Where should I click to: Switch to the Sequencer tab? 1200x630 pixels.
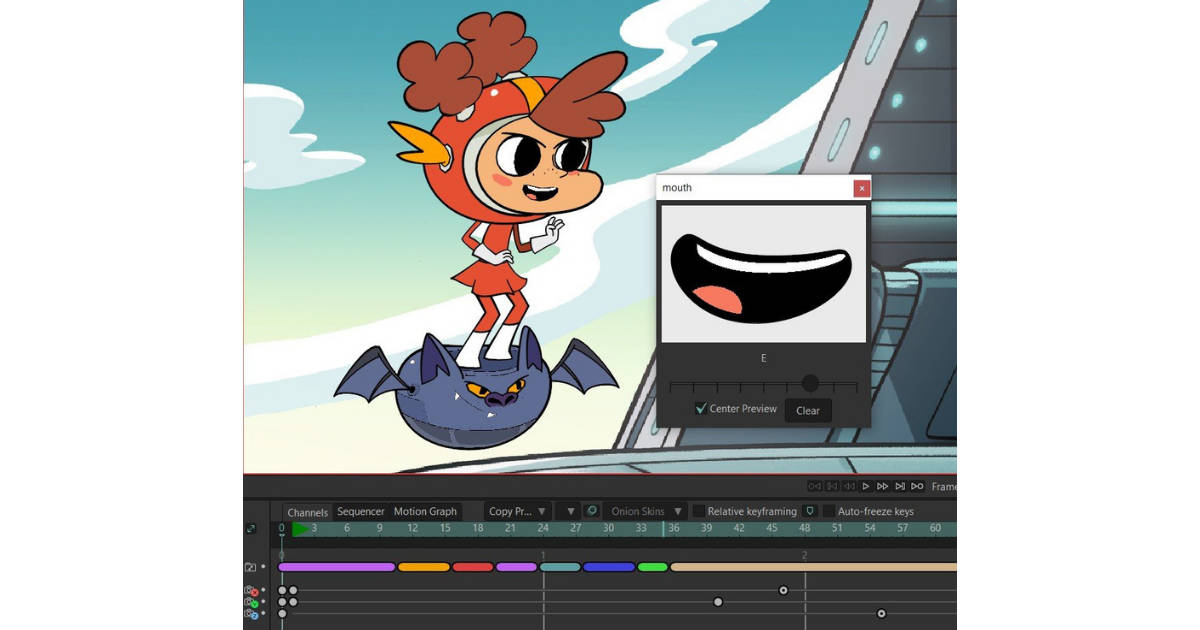pos(360,511)
